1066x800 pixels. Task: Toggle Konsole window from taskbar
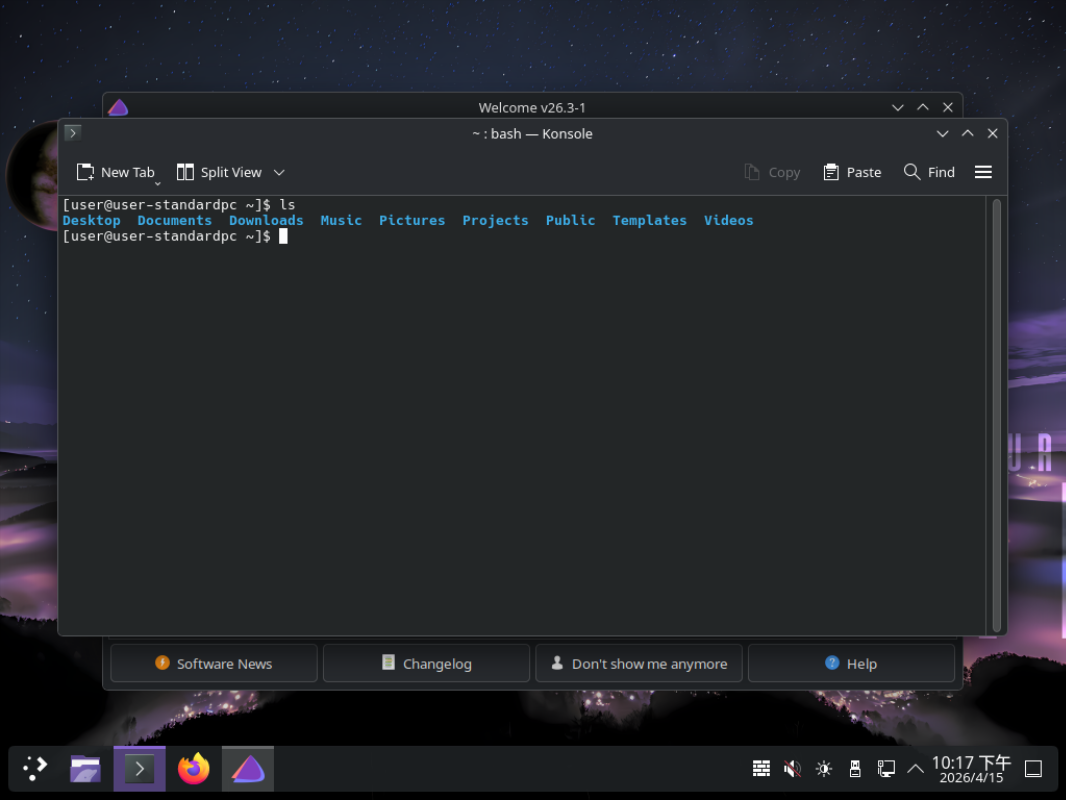coord(139,768)
